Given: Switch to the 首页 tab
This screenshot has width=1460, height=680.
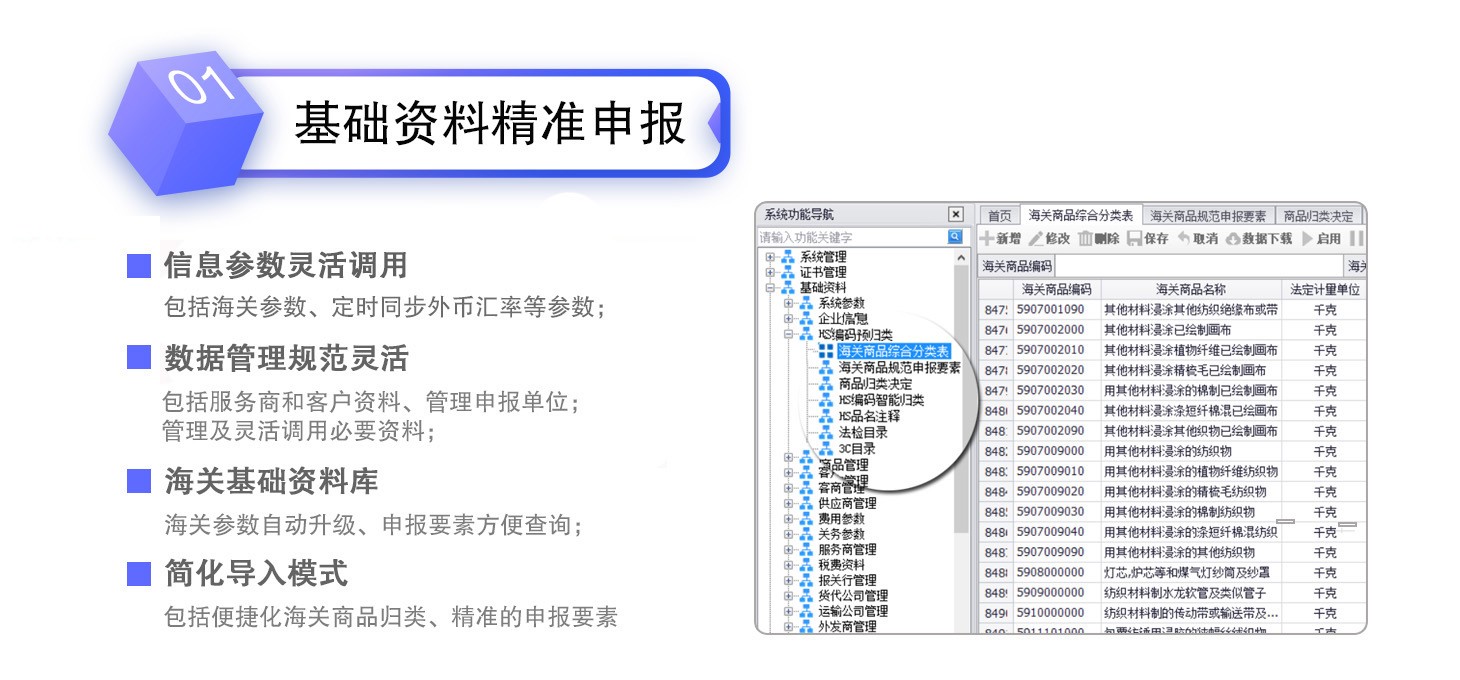Looking at the screenshot, I should point(999,216).
